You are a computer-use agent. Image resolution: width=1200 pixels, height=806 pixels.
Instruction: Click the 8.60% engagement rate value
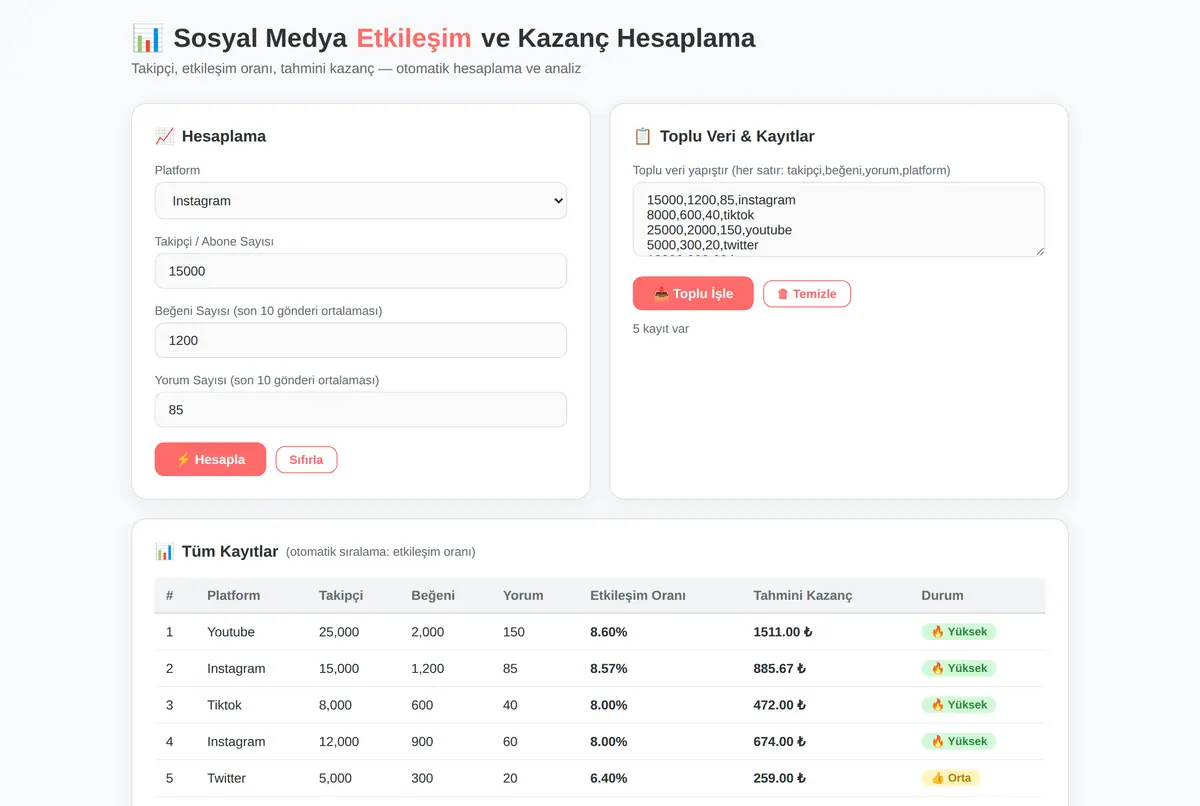point(609,632)
